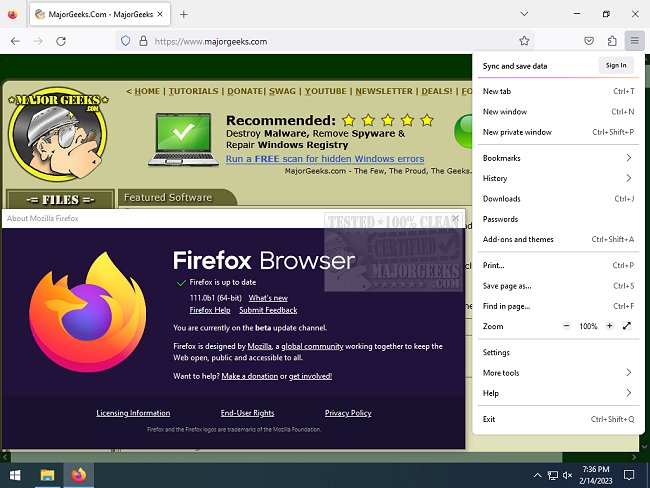Viewport: 650px width, 488px height.
Task: Open Add-ons and themes
Action: (x=558, y=239)
